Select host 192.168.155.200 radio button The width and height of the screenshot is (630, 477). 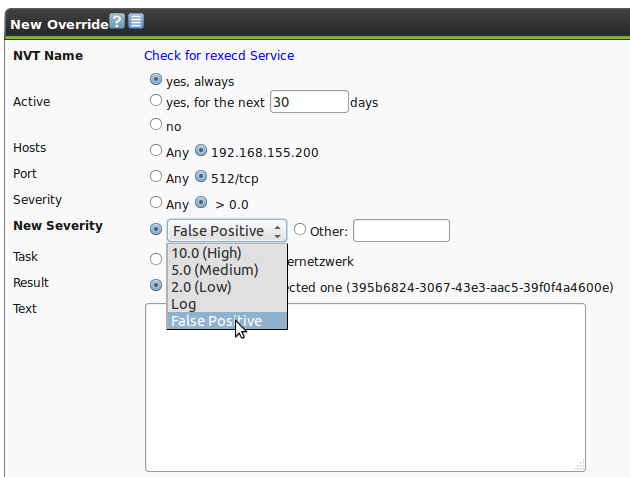point(201,151)
